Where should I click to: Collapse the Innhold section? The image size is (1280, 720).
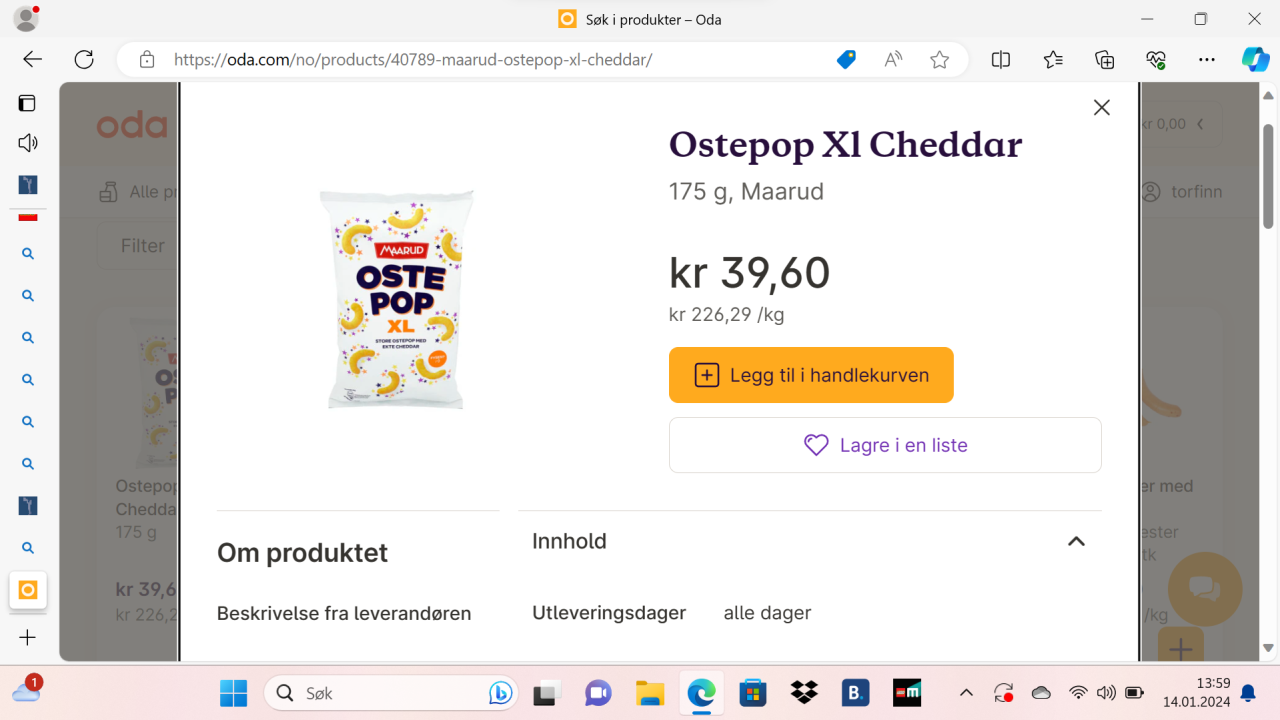(1076, 541)
